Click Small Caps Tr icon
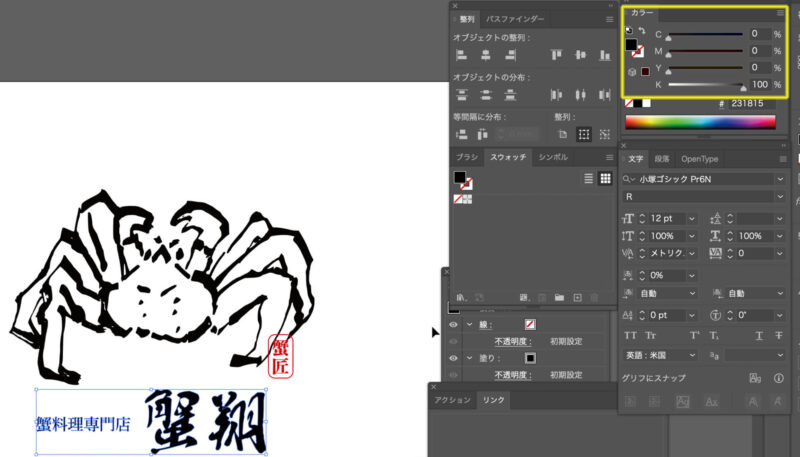 coord(651,336)
